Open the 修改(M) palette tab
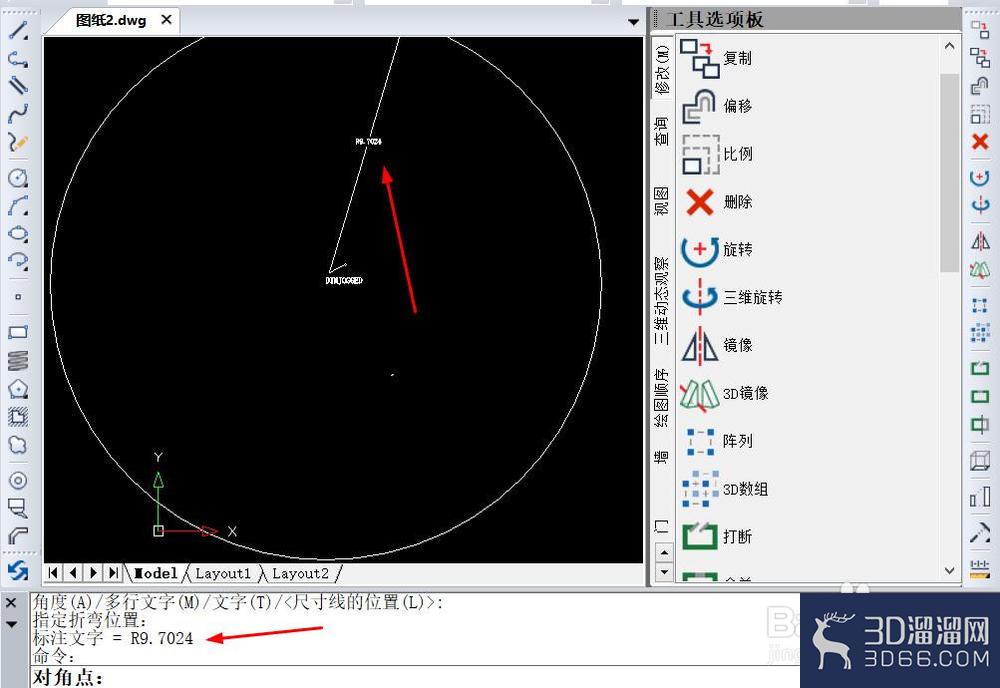The width and height of the screenshot is (1000, 688). (x=663, y=68)
